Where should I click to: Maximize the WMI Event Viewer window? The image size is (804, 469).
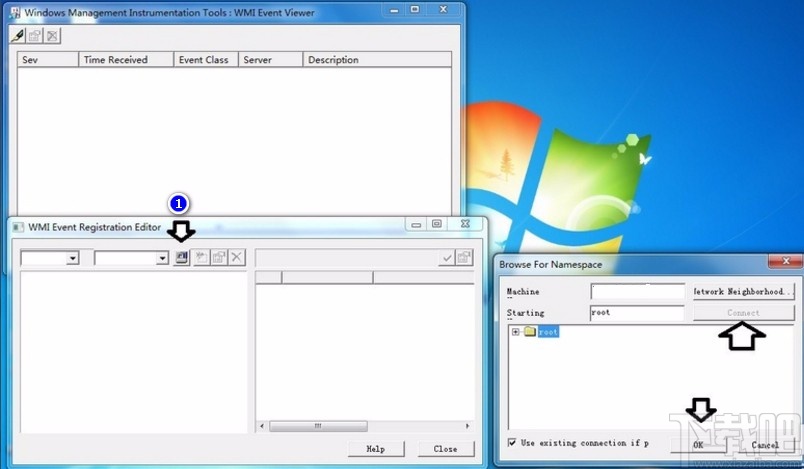[x=415, y=9]
